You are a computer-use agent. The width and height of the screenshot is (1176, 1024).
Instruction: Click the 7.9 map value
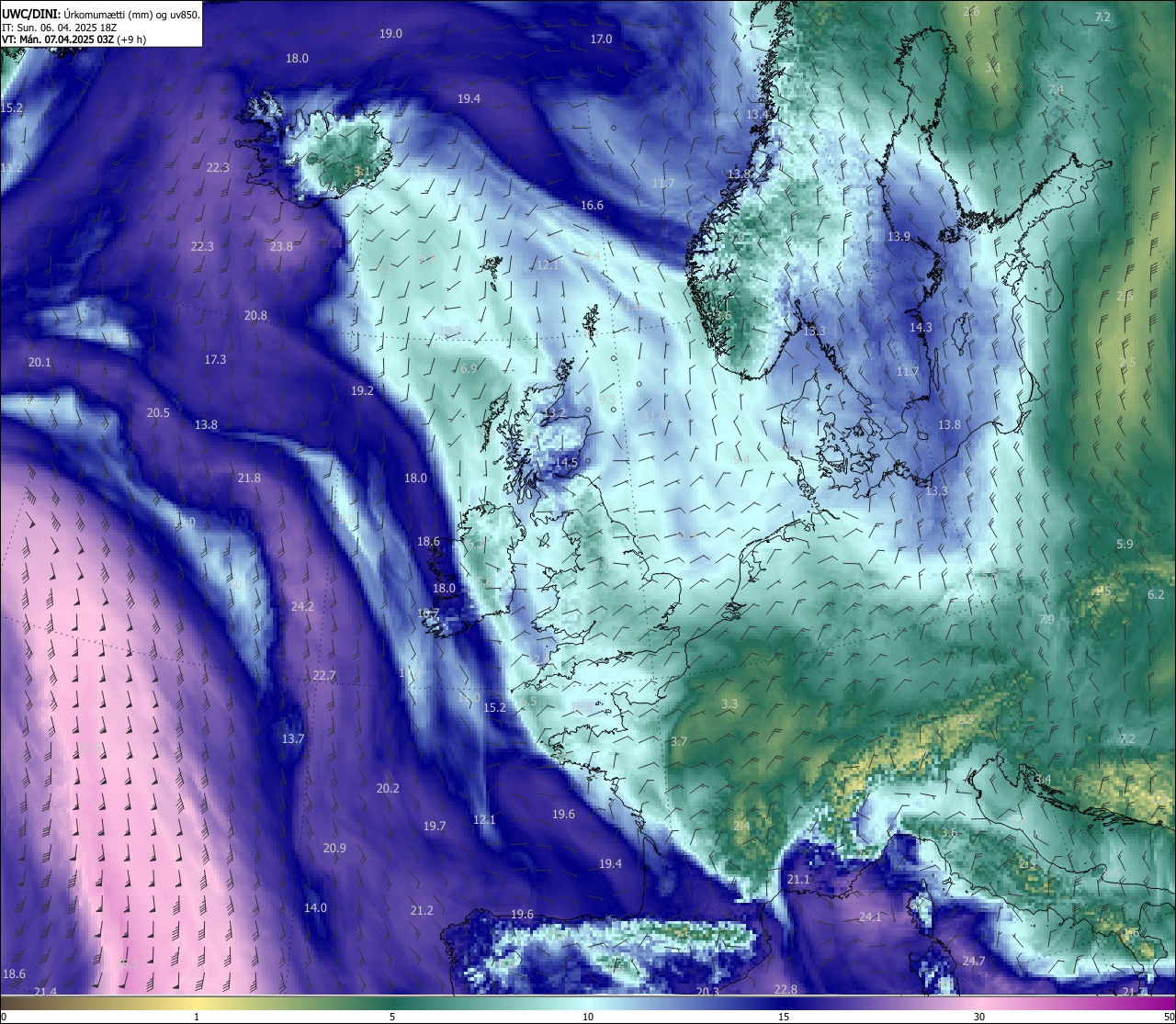(x=1046, y=619)
